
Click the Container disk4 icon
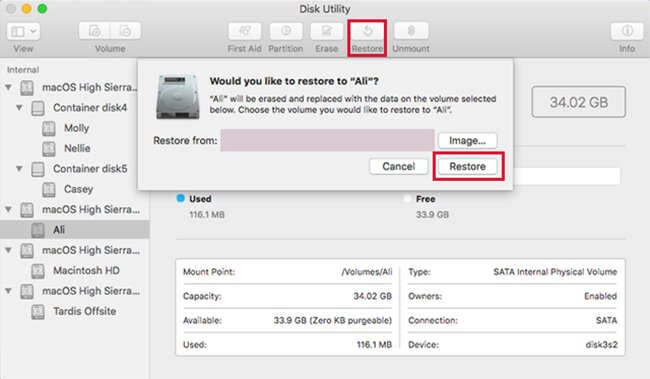tap(38, 108)
